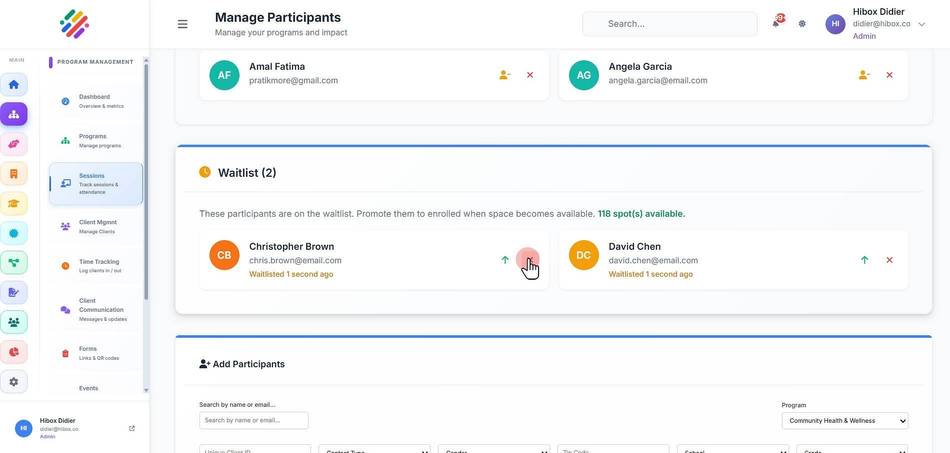Open the notifications bell icon
950x453 pixels.
776,24
